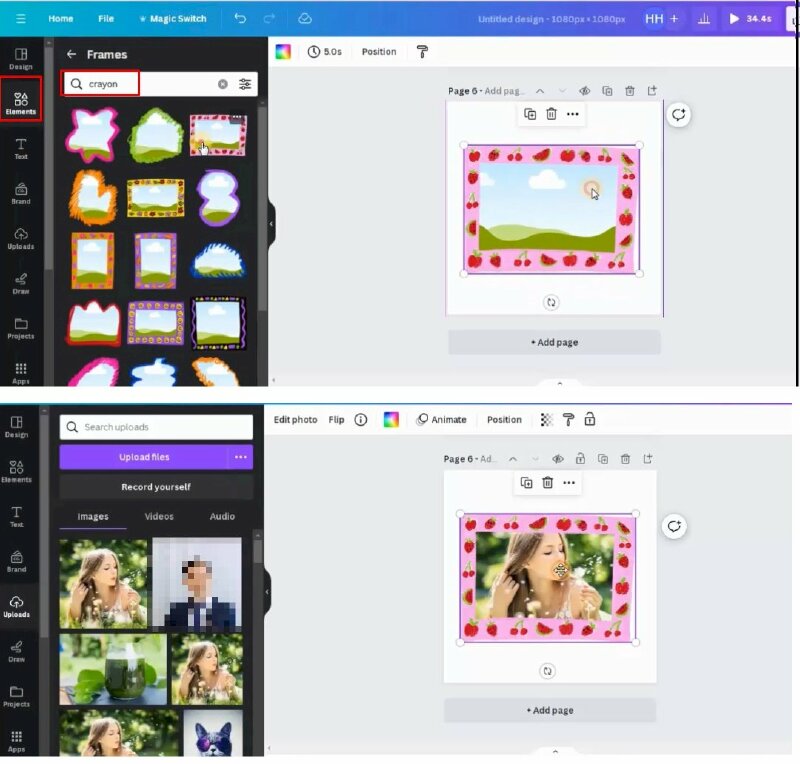Toggle the hide page eye icon in the top canvas
The image size is (800, 764).
click(x=585, y=91)
